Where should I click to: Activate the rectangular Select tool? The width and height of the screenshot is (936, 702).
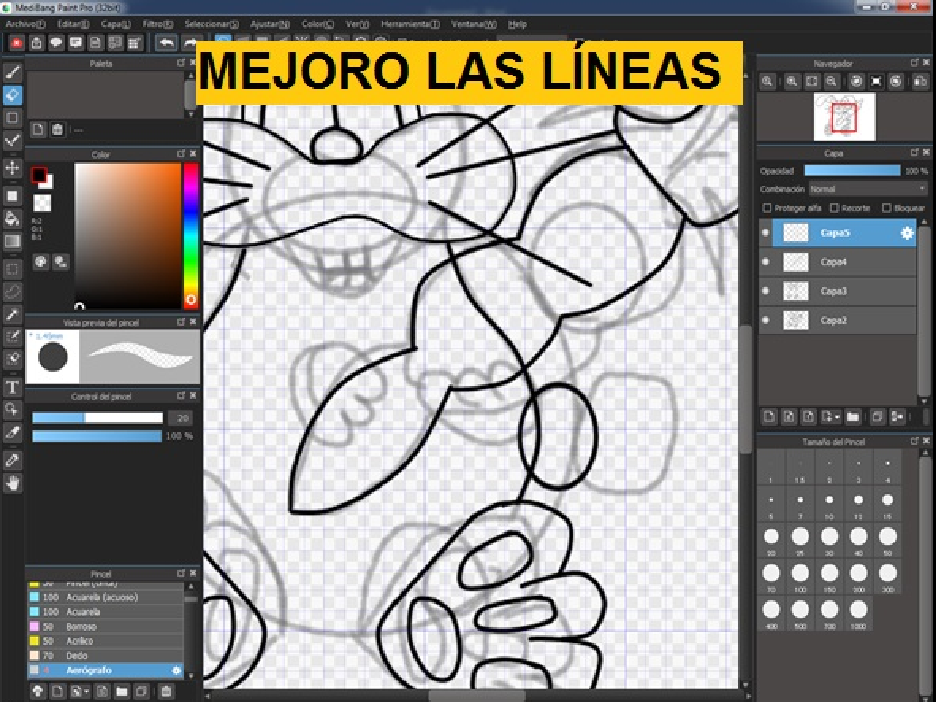(13, 270)
